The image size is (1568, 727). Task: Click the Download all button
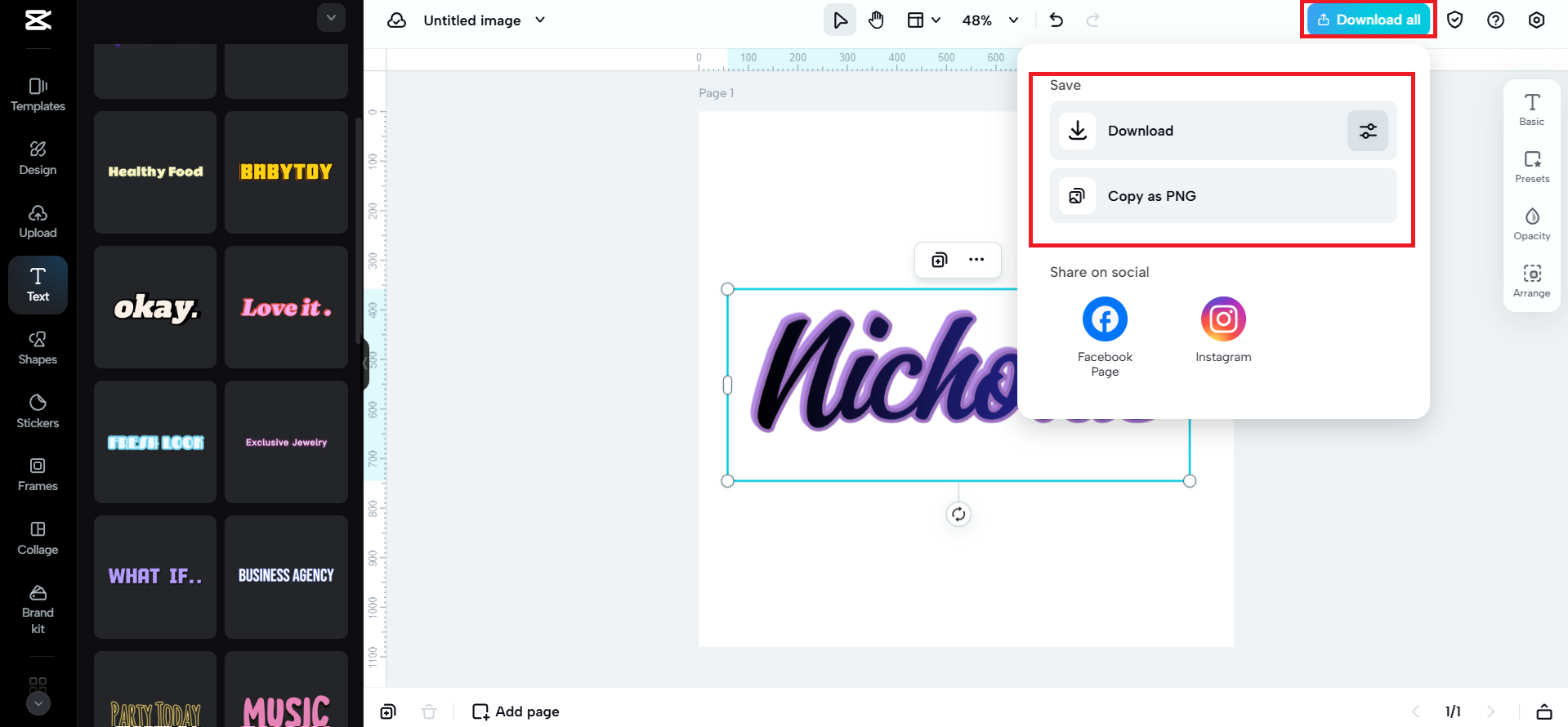[x=1369, y=20]
